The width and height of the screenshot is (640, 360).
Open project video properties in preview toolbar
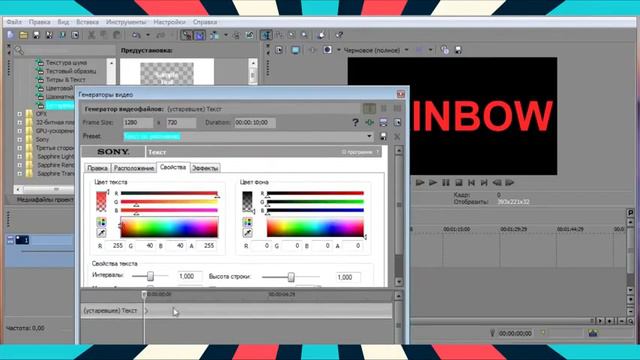click(x=279, y=50)
